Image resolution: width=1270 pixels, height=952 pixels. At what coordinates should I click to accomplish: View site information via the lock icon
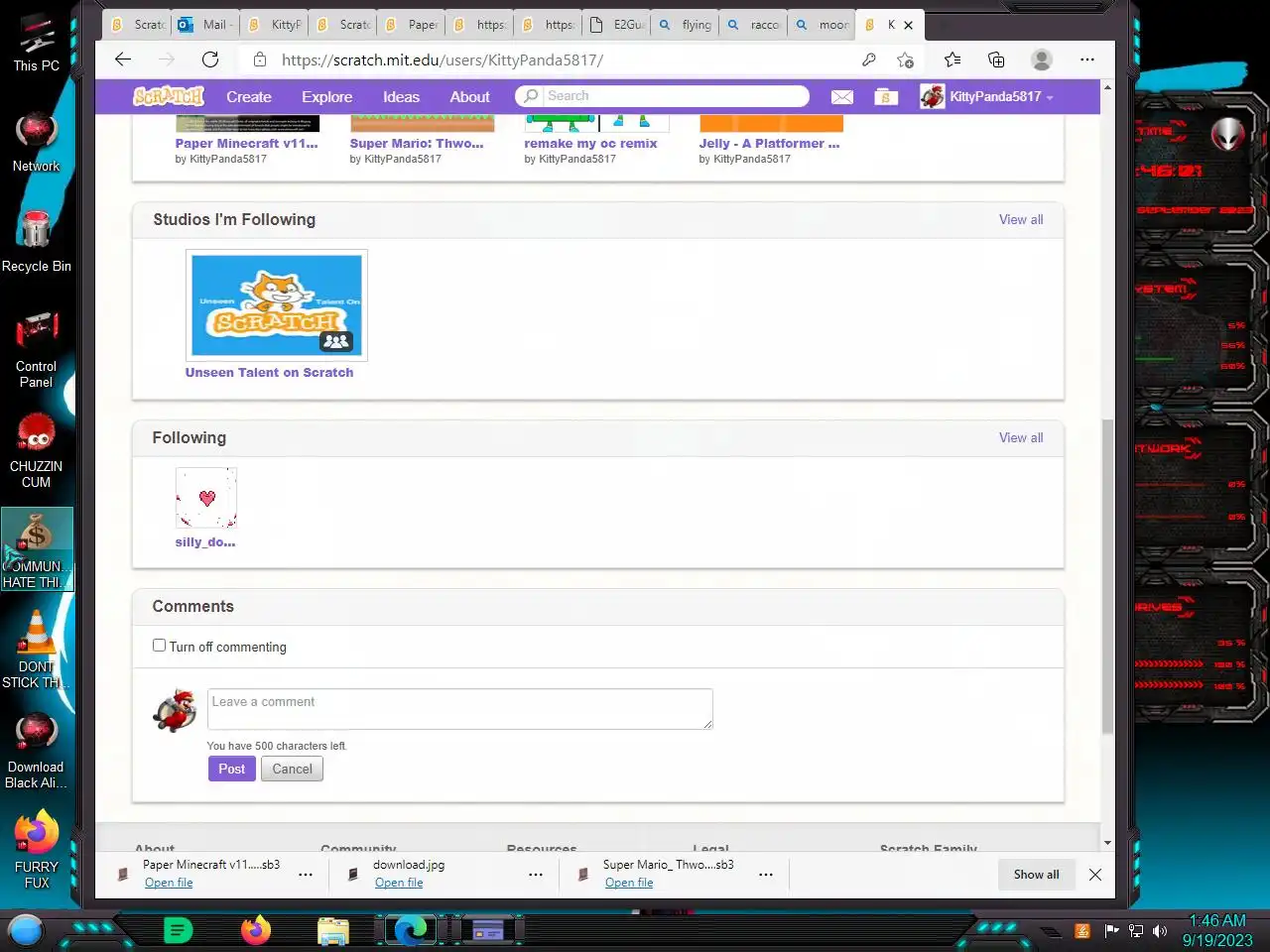click(260, 59)
